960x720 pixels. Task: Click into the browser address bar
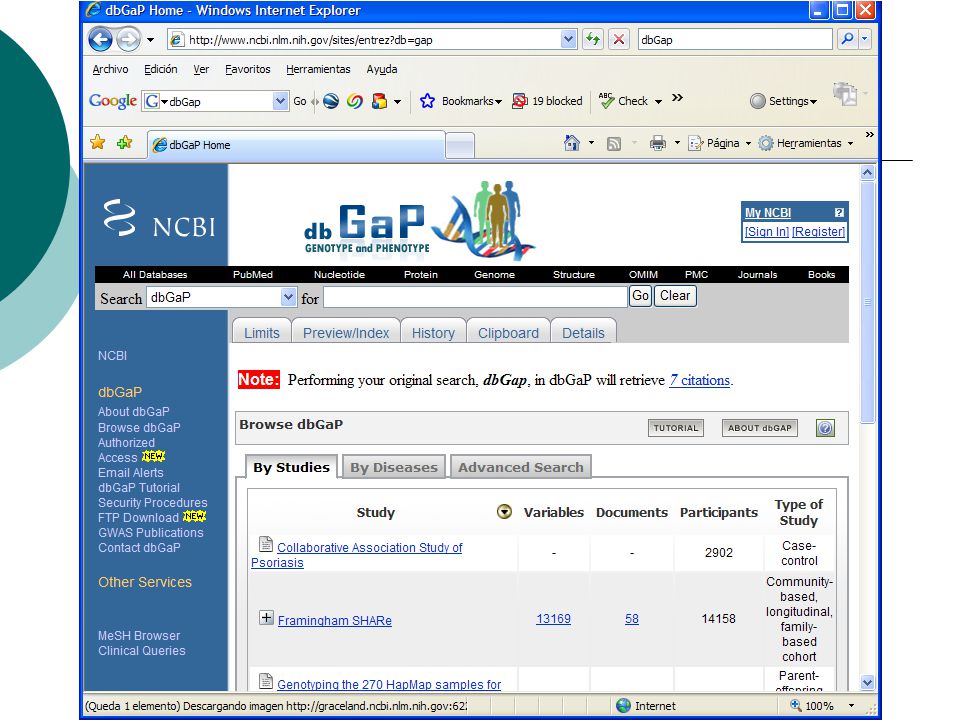372,40
